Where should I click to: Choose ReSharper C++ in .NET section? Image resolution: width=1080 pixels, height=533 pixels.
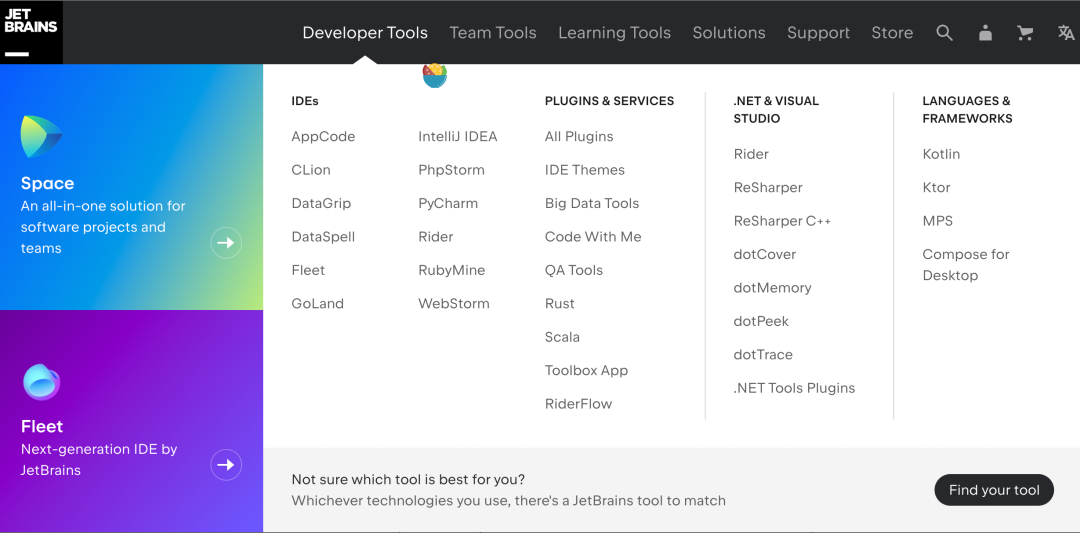pos(782,221)
